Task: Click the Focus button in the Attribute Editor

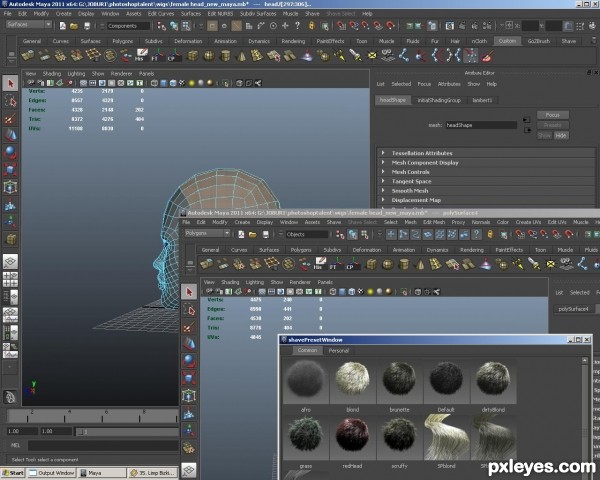Action: pos(553,115)
